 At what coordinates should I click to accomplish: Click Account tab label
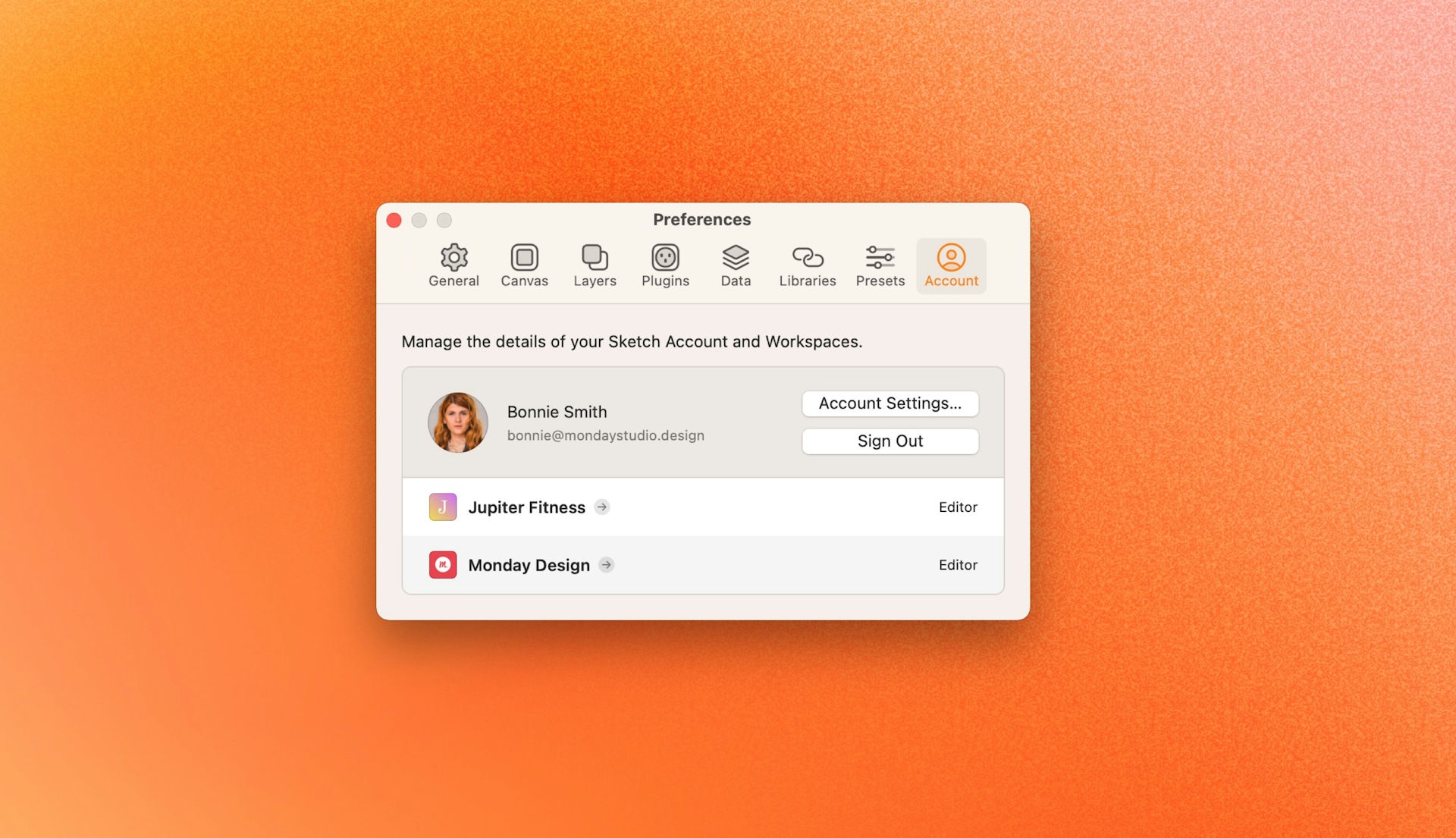coord(951,281)
